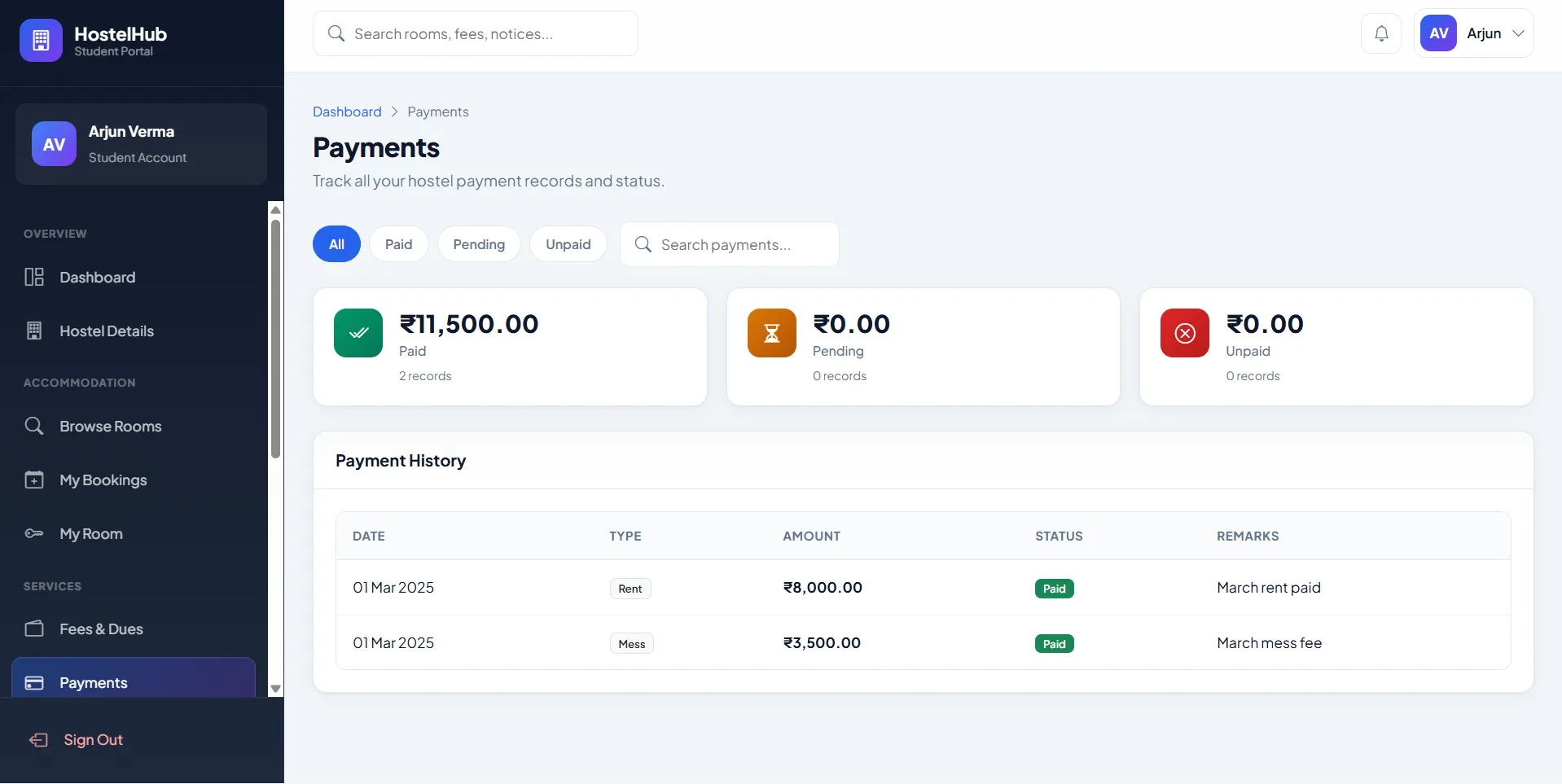Select the Payments sidebar menu item

(x=134, y=682)
